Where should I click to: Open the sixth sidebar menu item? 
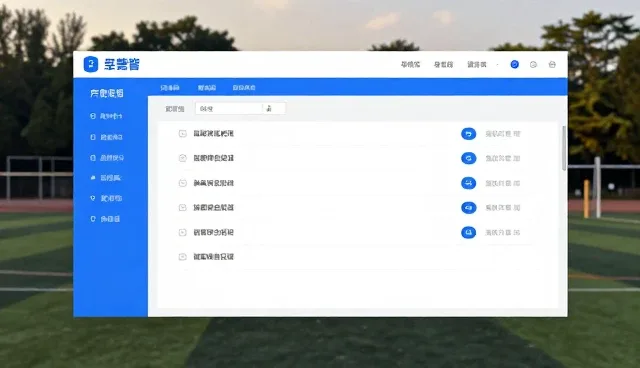(105, 219)
